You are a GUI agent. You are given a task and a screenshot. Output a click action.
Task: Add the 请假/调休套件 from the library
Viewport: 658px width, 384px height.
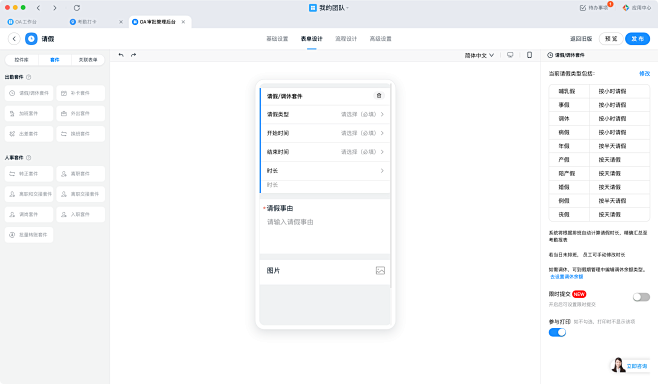(29, 93)
